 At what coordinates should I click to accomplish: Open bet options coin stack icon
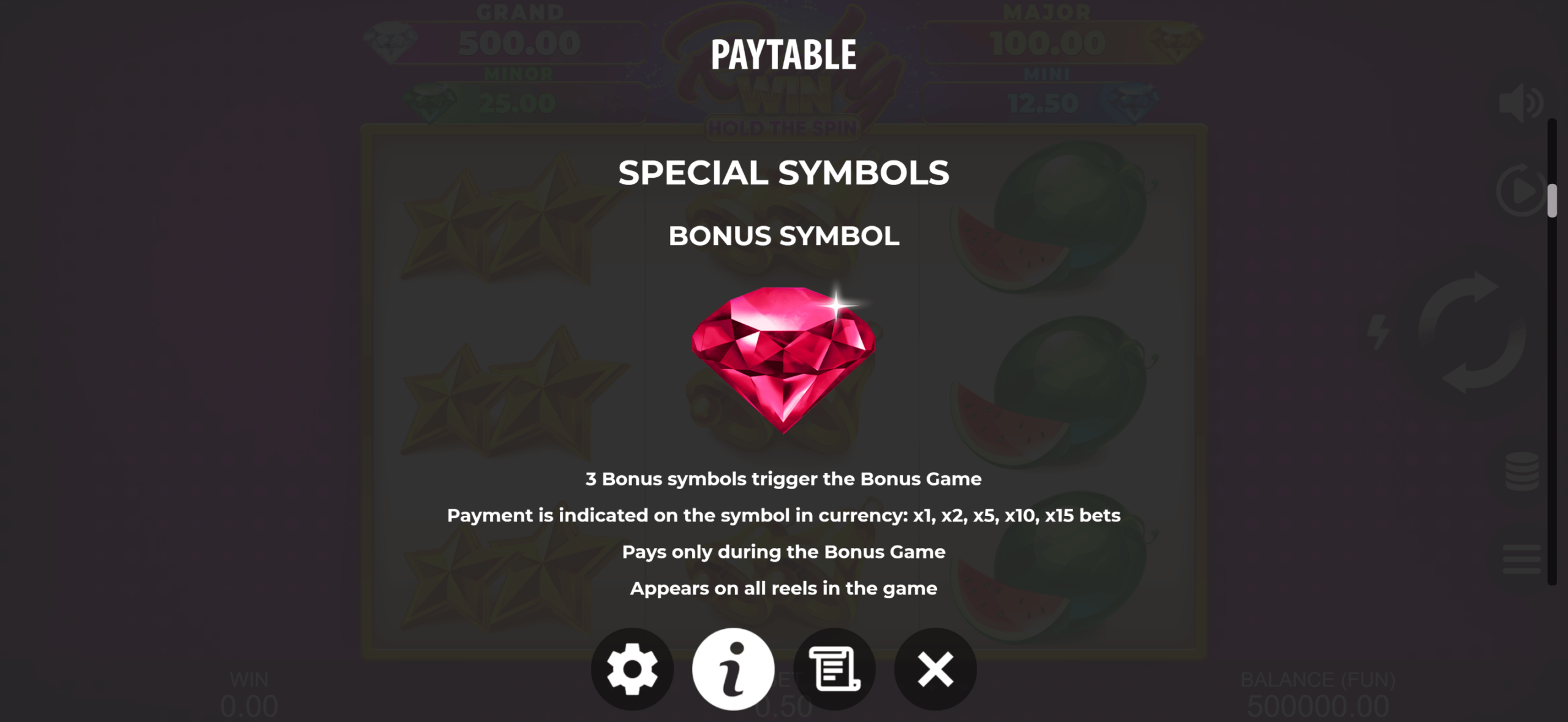point(1522,471)
